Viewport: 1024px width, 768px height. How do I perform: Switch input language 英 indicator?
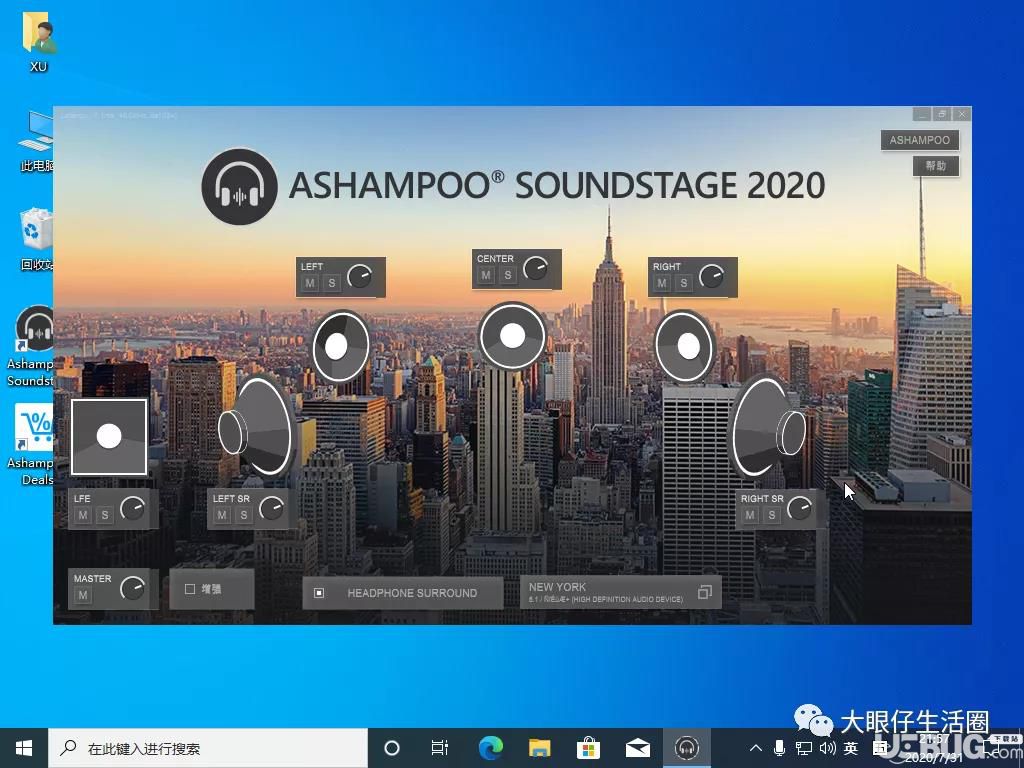pyautogui.click(x=850, y=748)
